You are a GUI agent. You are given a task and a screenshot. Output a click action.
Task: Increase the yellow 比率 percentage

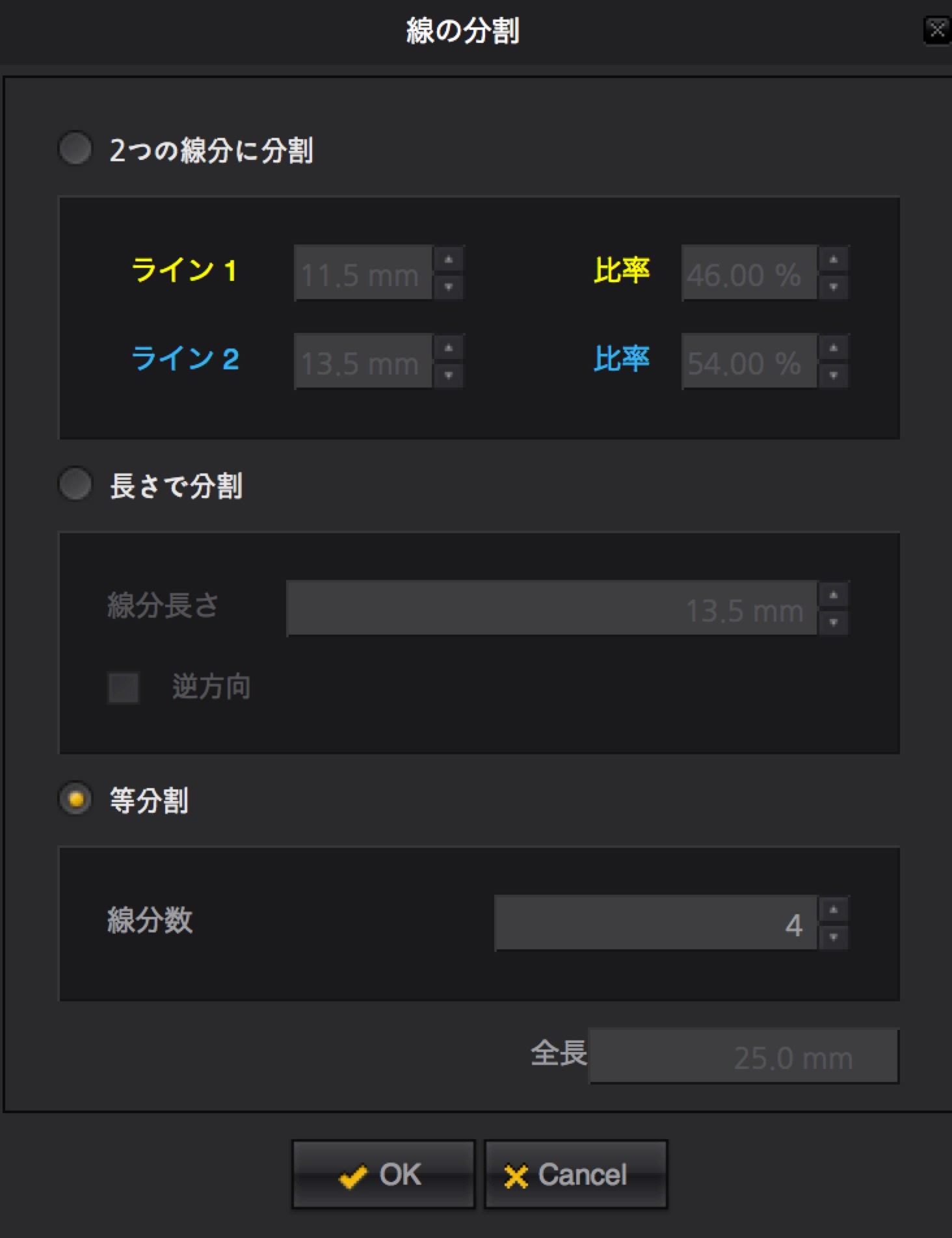pyautogui.click(x=834, y=260)
